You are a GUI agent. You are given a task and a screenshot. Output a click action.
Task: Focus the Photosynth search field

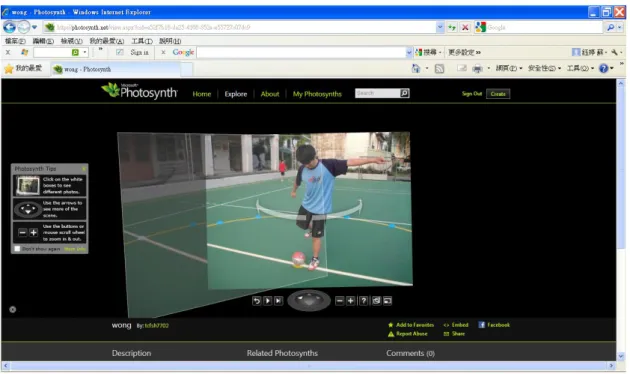[x=377, y=93]
